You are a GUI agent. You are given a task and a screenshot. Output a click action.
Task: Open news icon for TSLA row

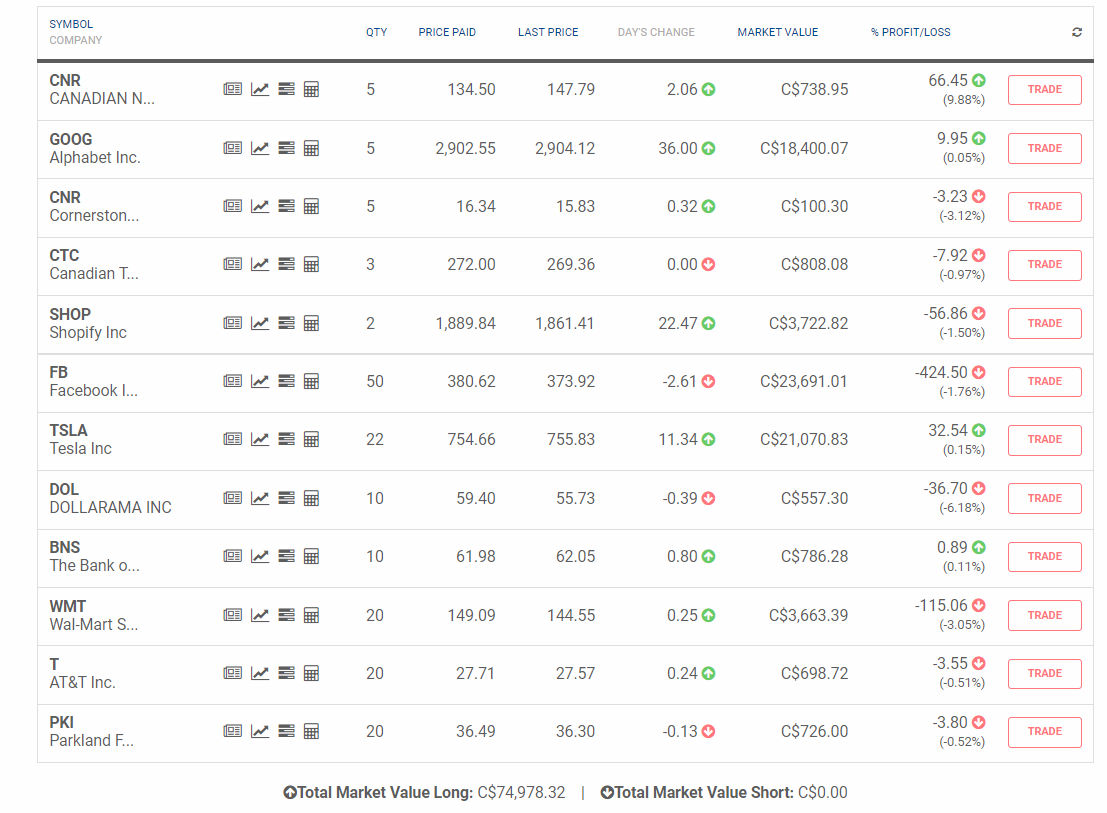pyautogui.click(x=232, y=439)
